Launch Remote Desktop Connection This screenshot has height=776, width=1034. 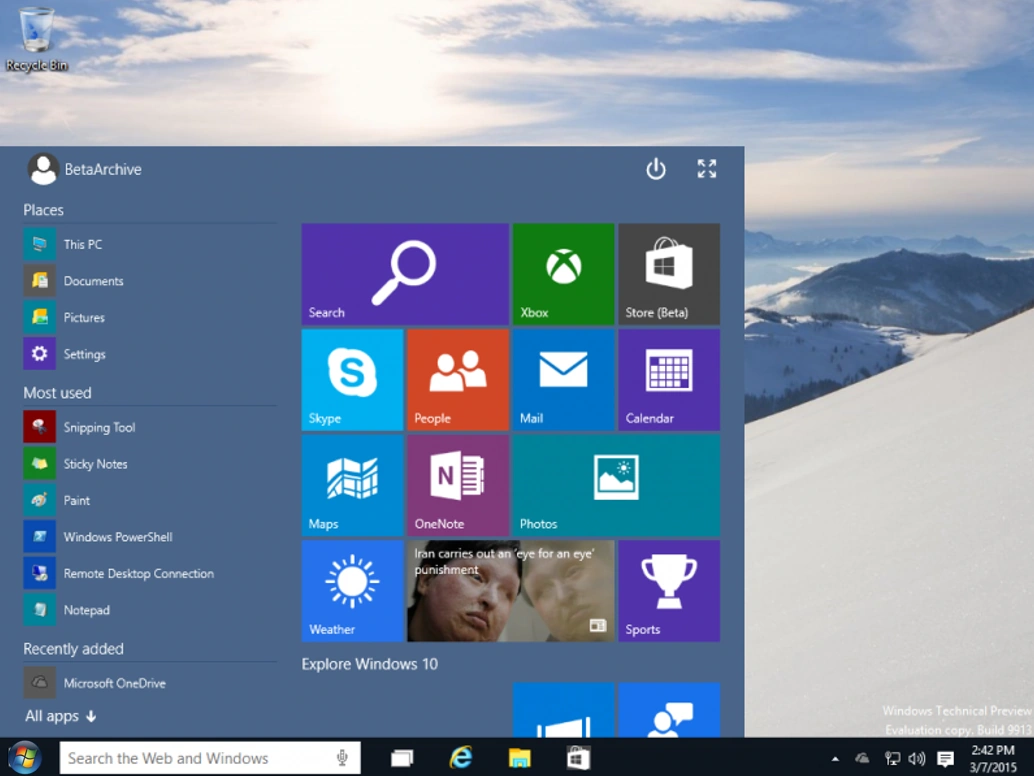click(150, 574)
